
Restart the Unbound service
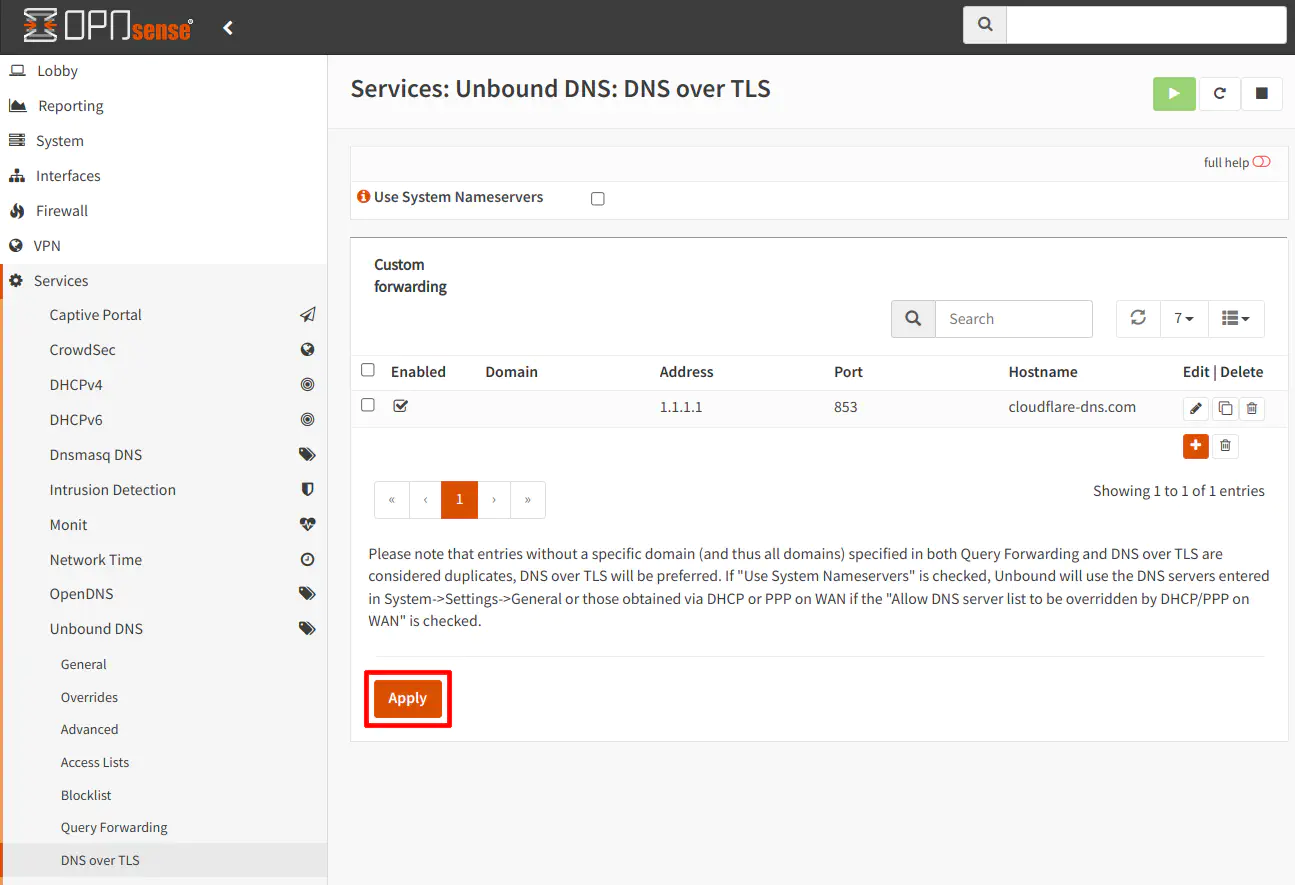click(1219, 93)
